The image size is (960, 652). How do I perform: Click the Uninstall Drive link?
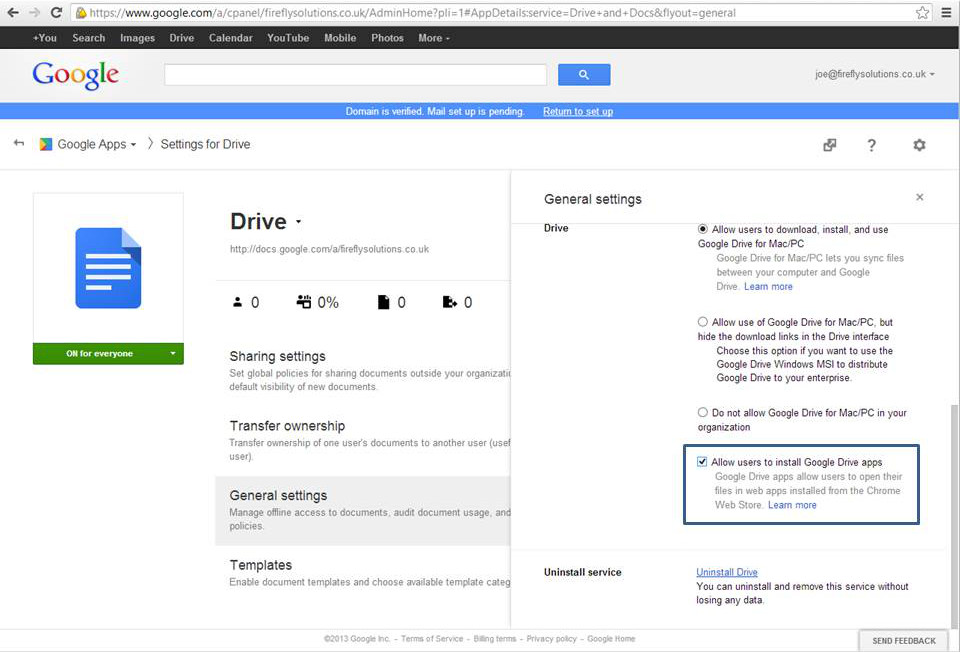pyautogui.click(x=726, y=572)
